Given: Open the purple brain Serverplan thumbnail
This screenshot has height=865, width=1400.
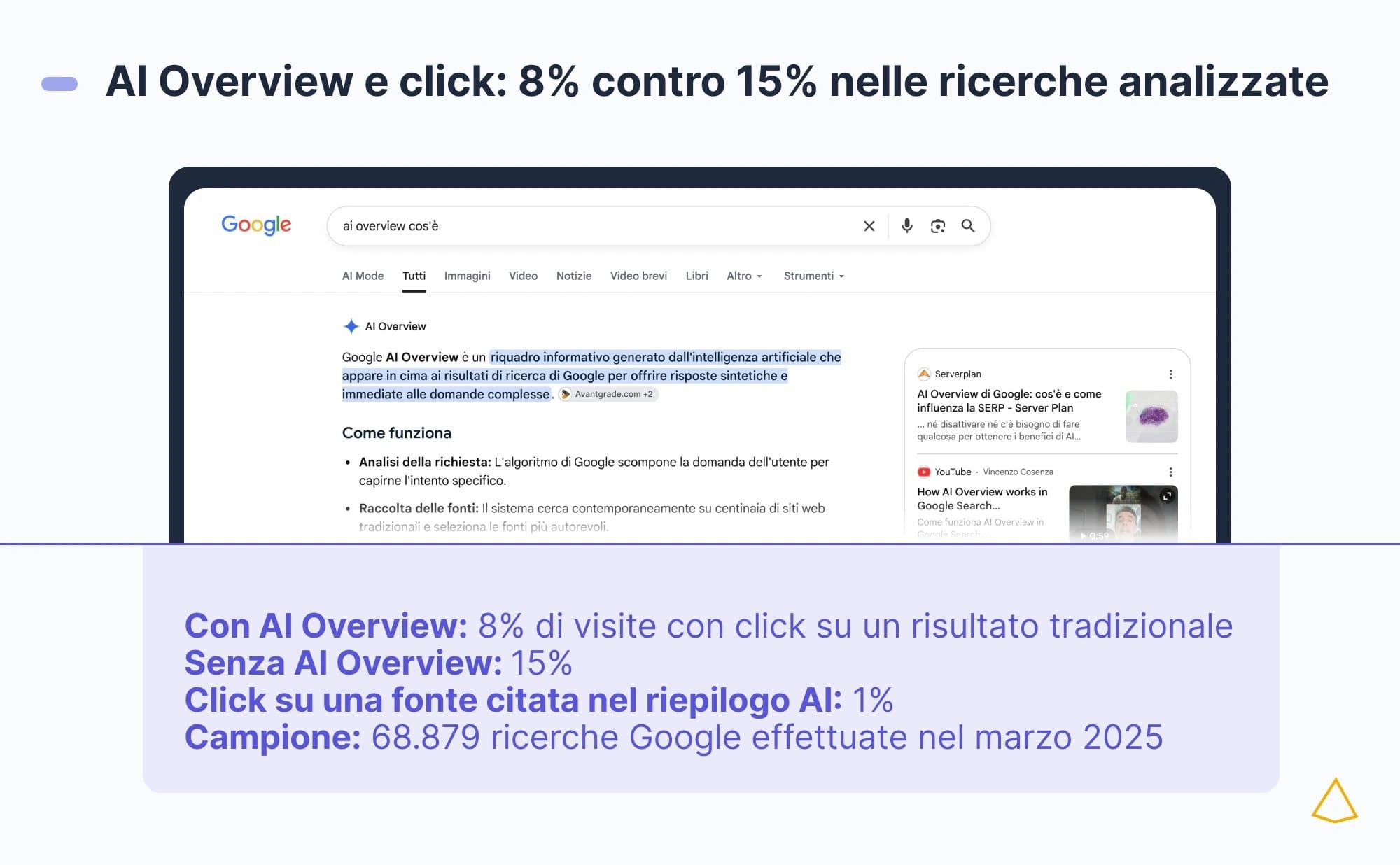Looking at the screenshot, I should tap(1151, 416).
